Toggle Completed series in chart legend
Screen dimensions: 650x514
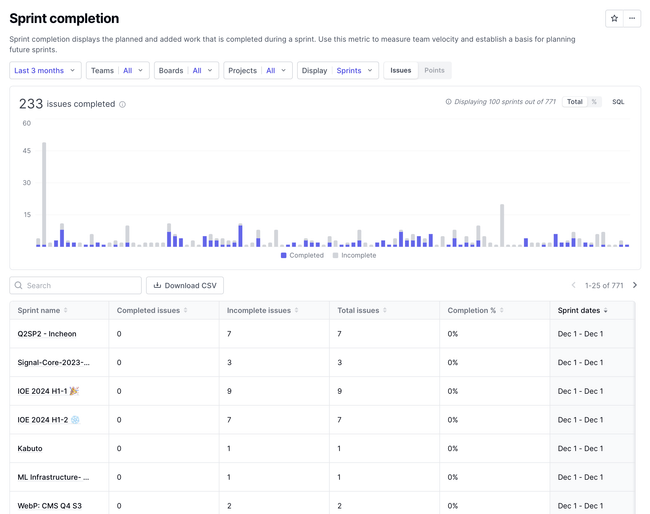(302, 255)
